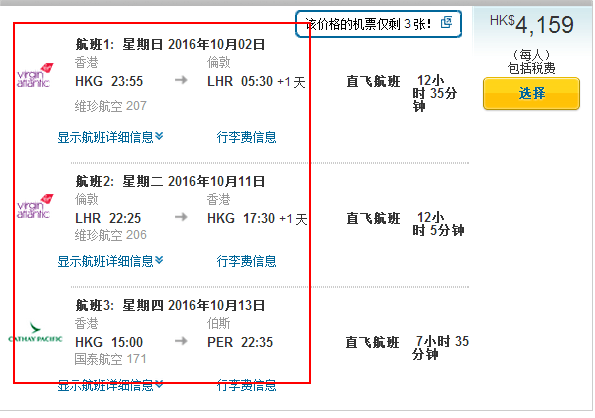Click the 包括税费 text under price
Screen dimensions: 595x418
(531, 68)
